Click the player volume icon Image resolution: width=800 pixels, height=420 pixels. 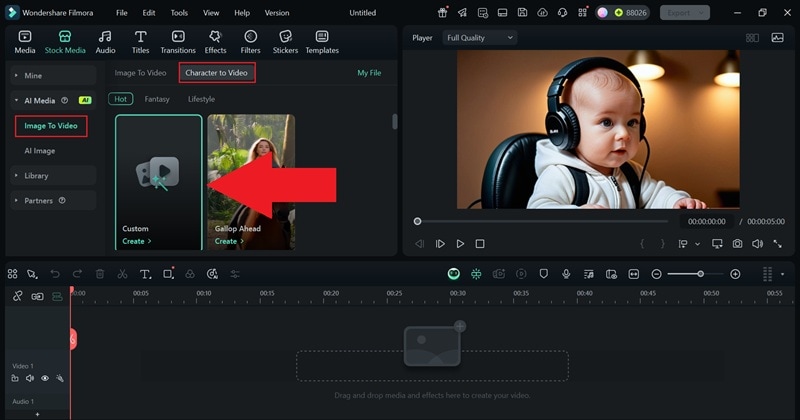[x=757, y=244]
